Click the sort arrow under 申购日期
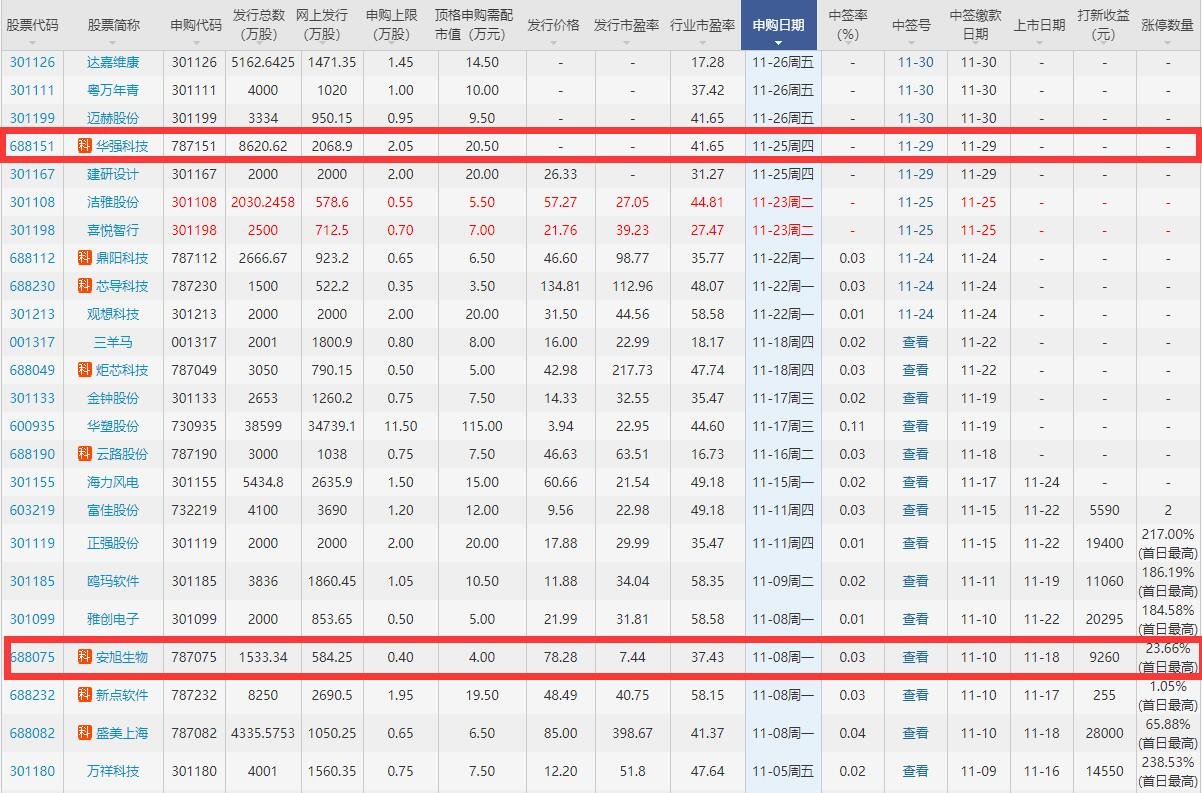 779,43
